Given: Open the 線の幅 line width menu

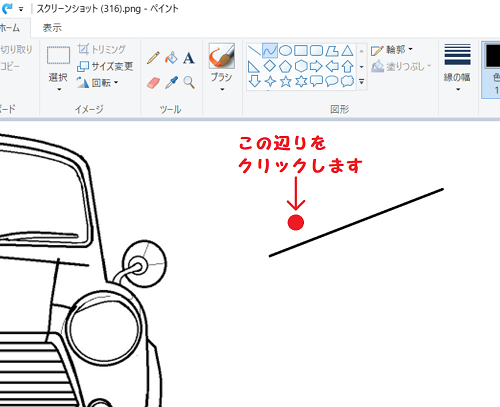Looking at the screenshot, I should tap(457, 68).
